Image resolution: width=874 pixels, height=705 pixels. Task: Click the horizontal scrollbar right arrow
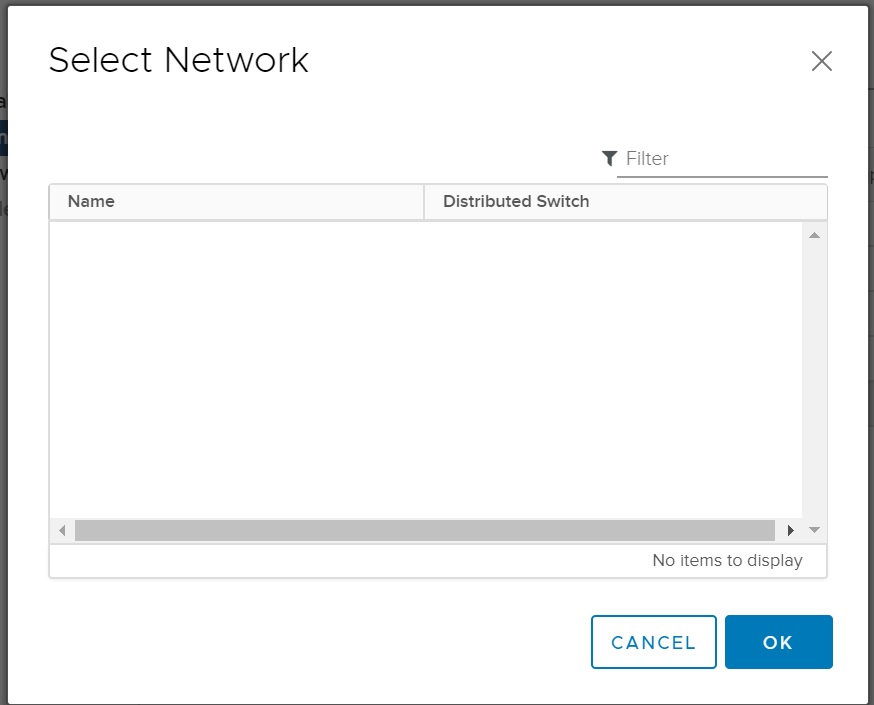791,530
